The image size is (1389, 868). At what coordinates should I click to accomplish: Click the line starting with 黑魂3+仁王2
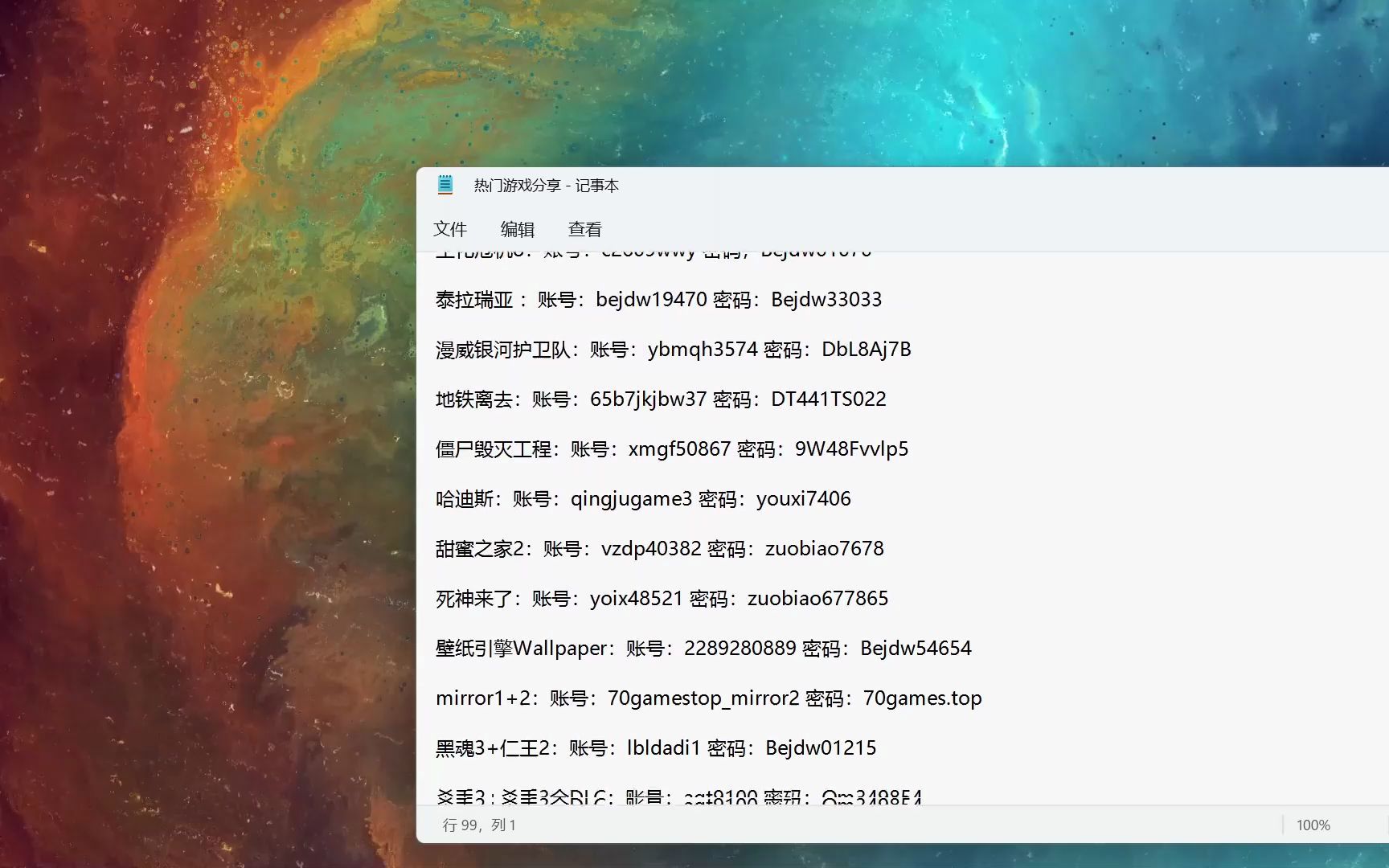[x=656, y=748]
